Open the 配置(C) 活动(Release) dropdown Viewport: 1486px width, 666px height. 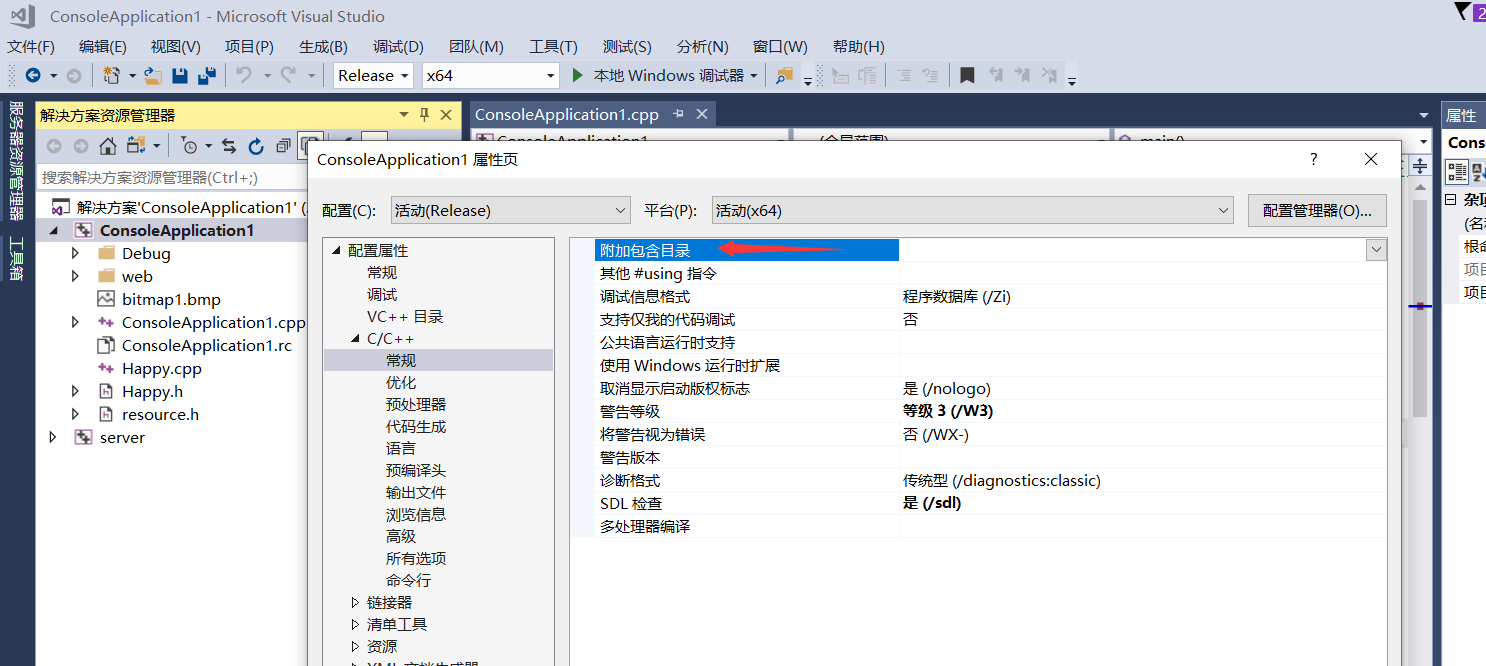510,211
